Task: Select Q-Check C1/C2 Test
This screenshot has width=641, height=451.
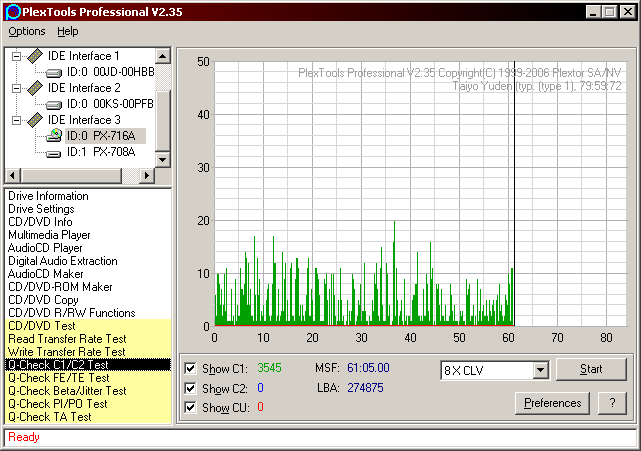Action: [88, 365]
